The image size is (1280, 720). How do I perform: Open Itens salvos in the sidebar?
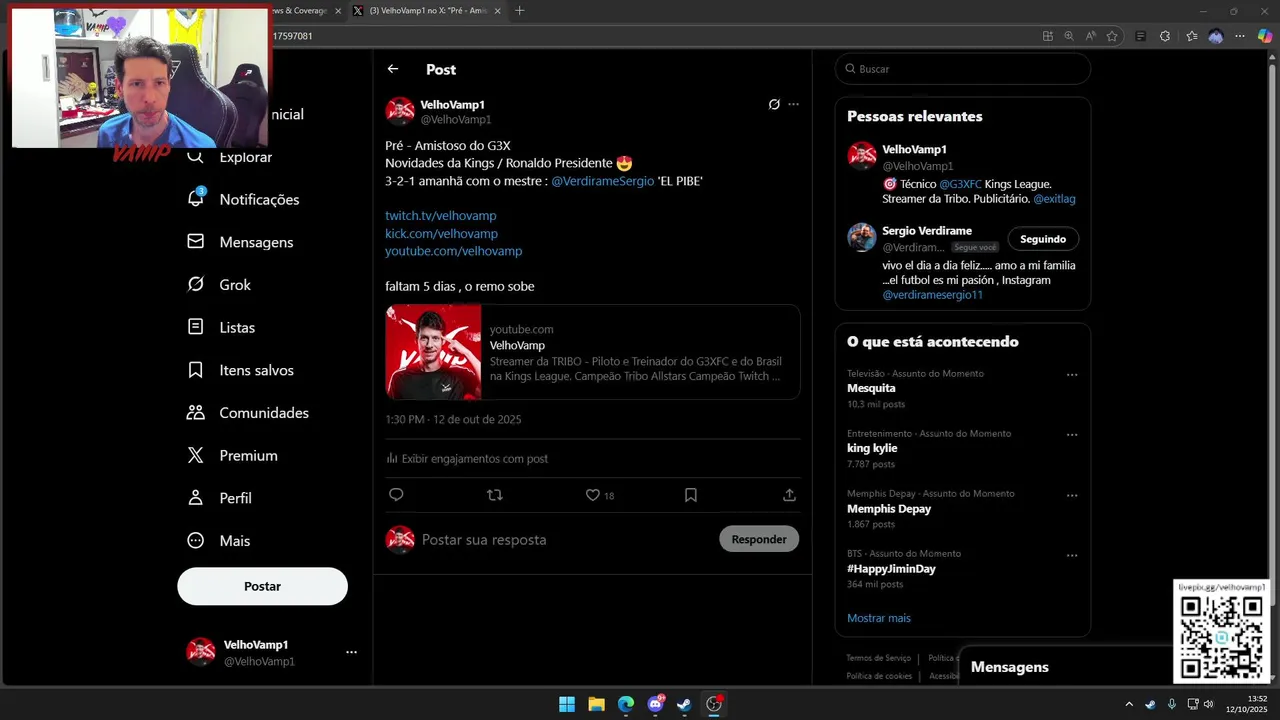tap(241, 370)
